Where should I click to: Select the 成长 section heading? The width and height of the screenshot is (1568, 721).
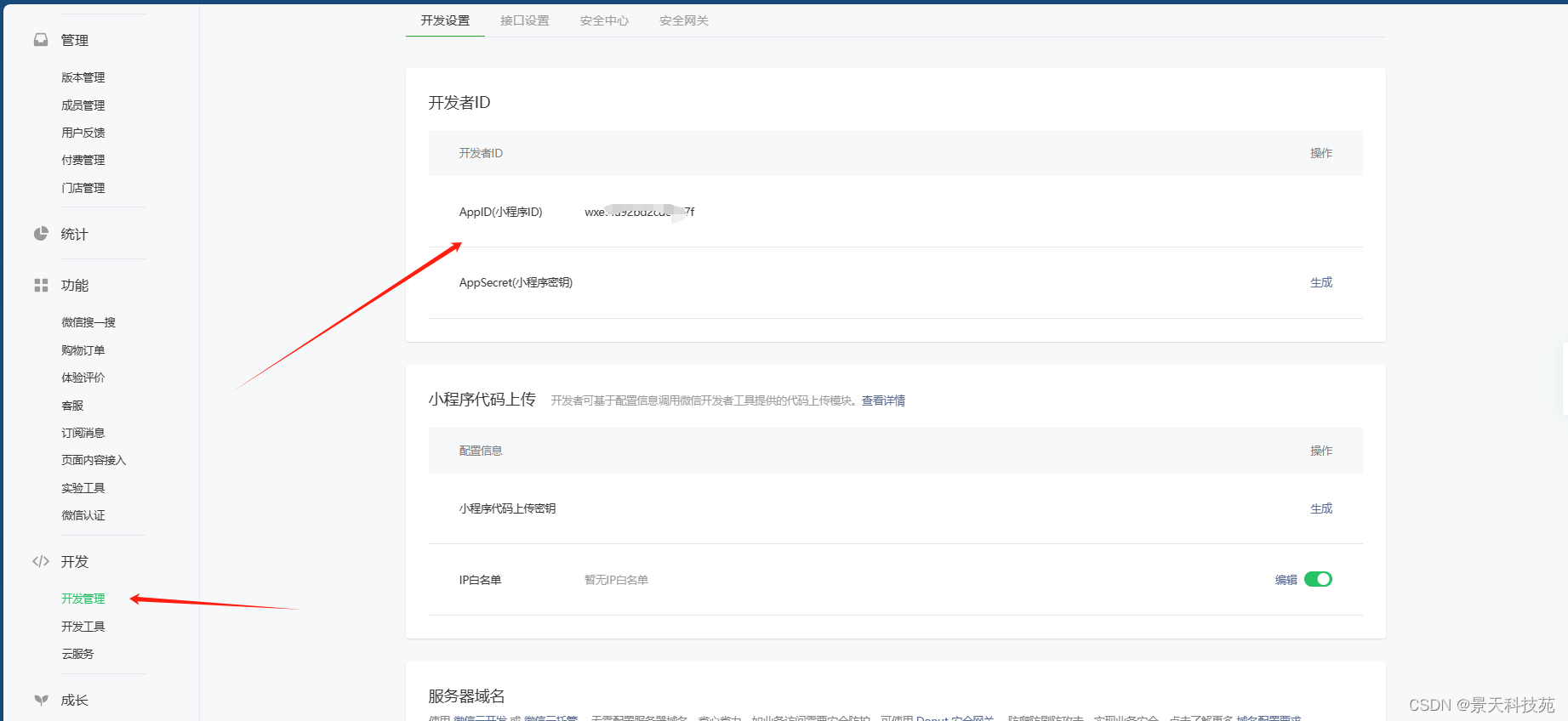point(75,700)
